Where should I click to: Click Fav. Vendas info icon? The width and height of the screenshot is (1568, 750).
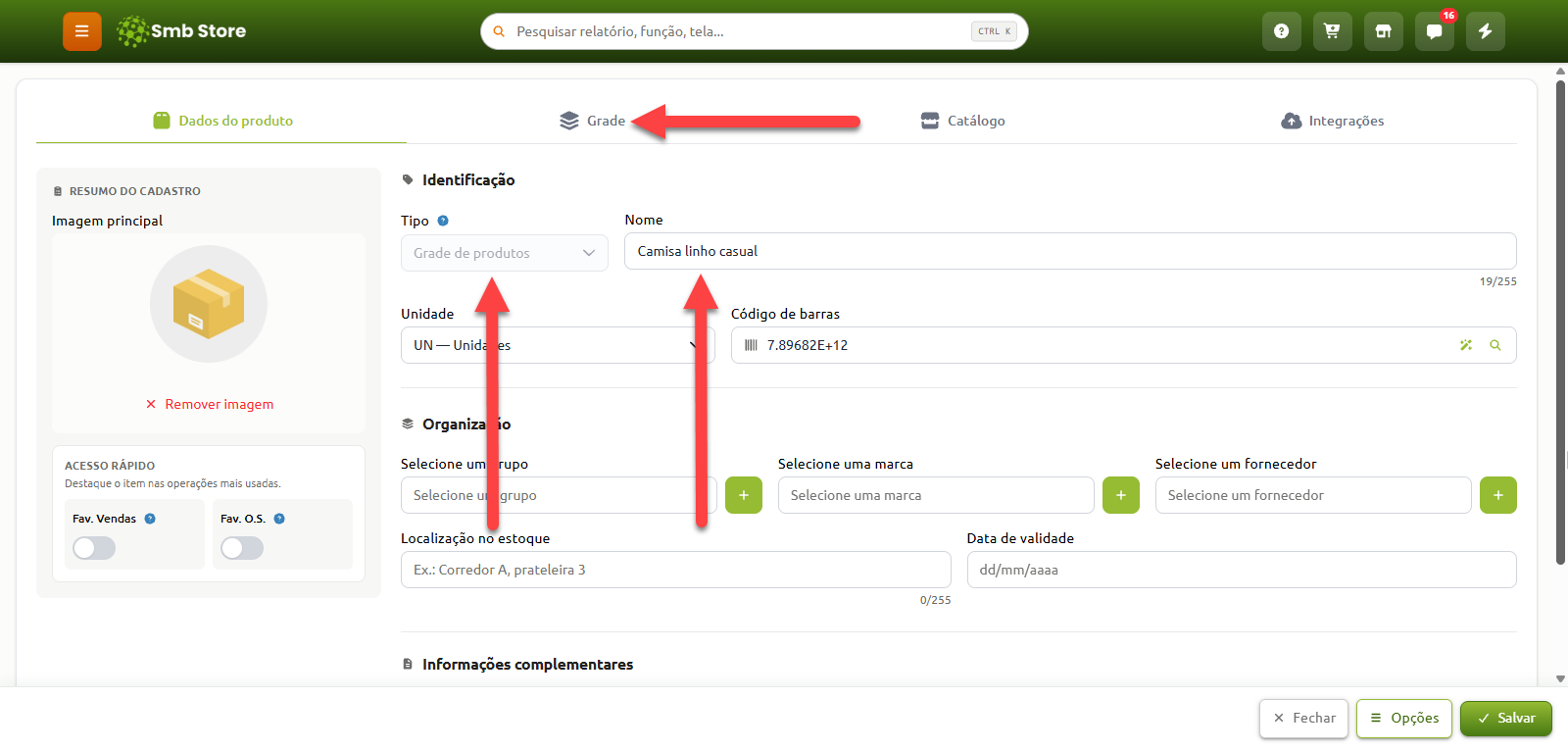tap(150, 519)
